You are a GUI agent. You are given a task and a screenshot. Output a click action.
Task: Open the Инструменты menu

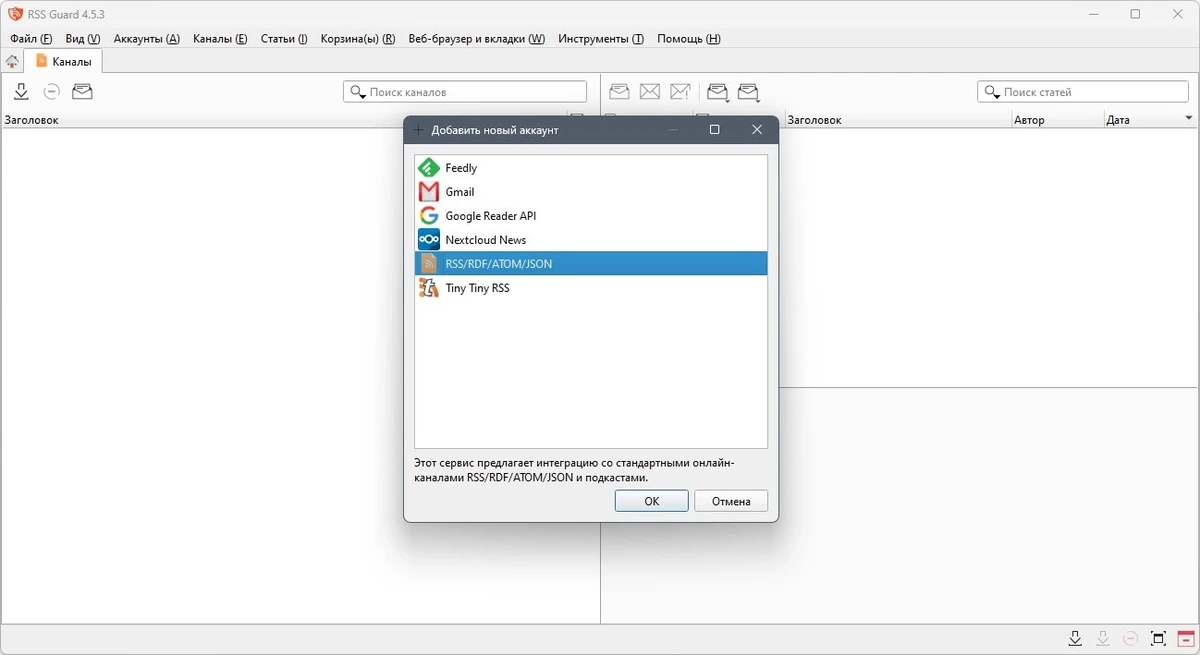[601, 39]
